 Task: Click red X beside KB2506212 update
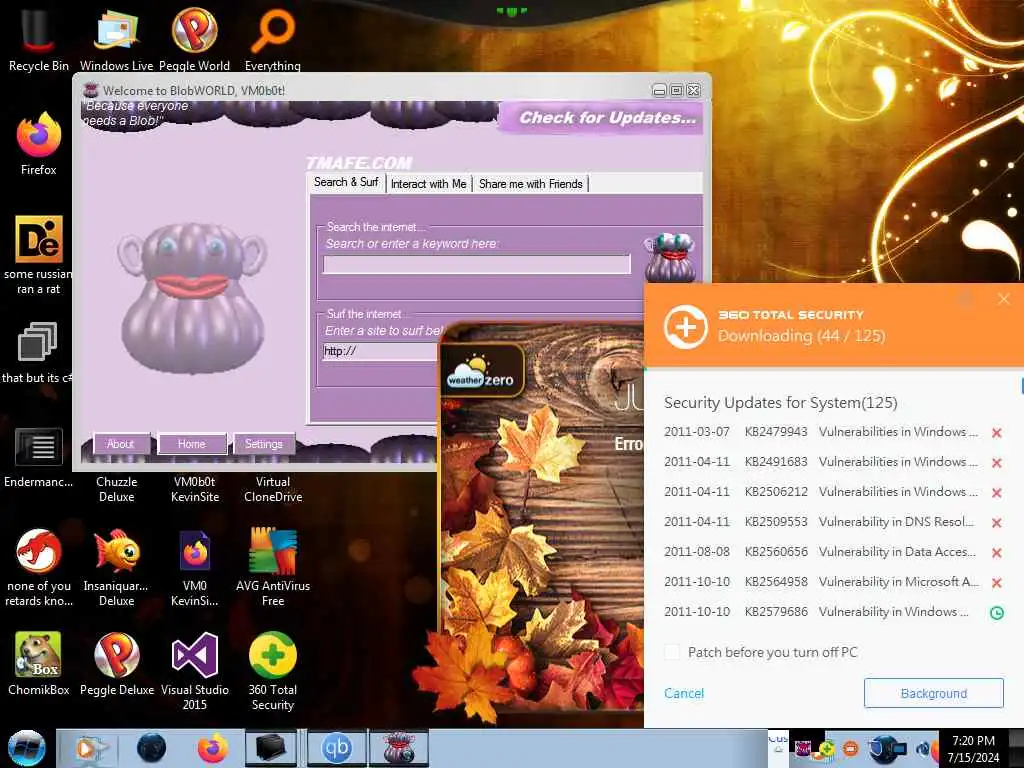(997, 492)
